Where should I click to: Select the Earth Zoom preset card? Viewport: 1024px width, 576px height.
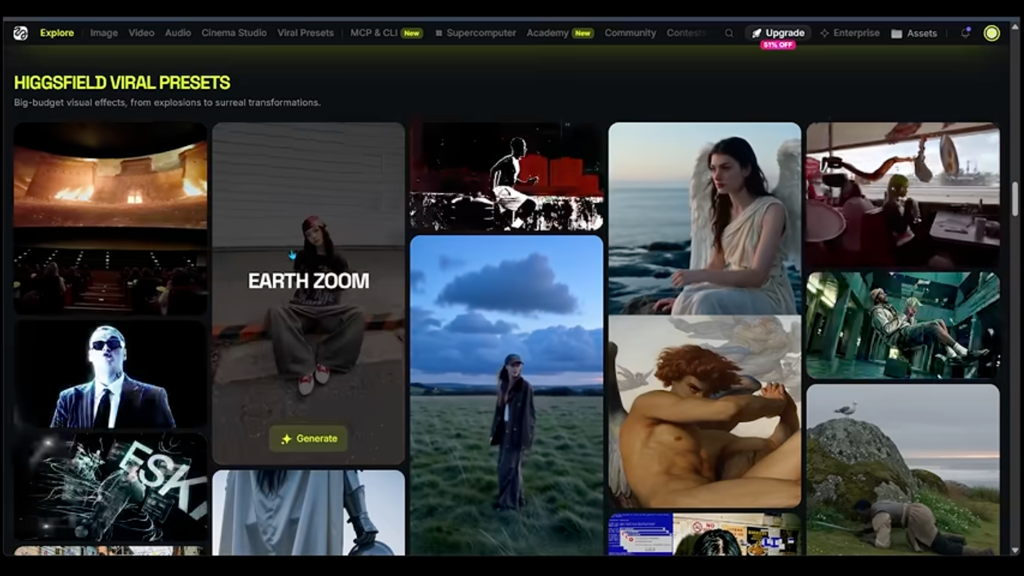click(308, 293)
